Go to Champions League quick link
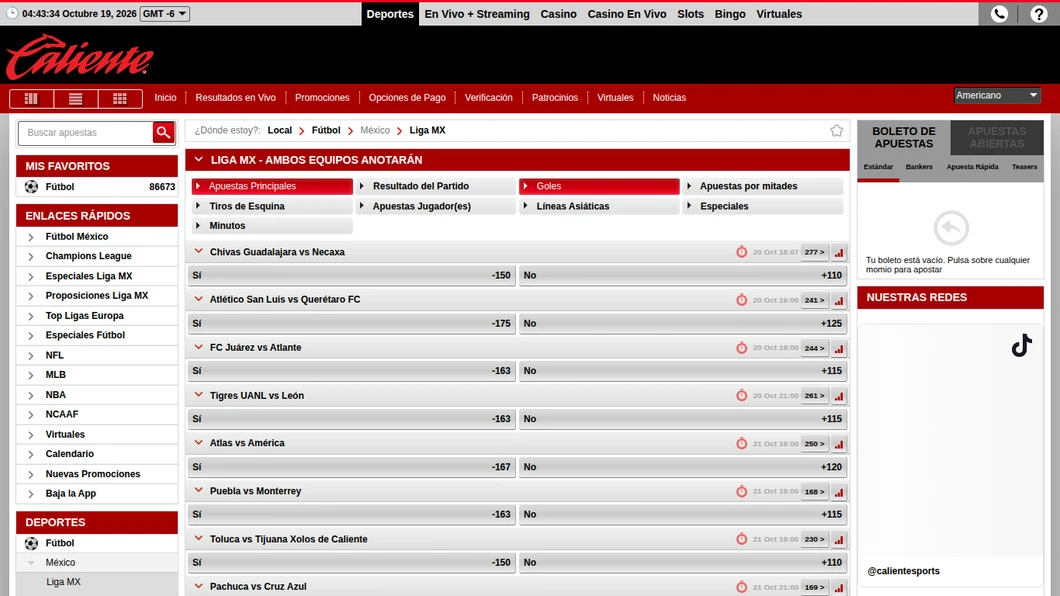The height and width of the screenshot is (596, 1060). [x=89, y=256]
